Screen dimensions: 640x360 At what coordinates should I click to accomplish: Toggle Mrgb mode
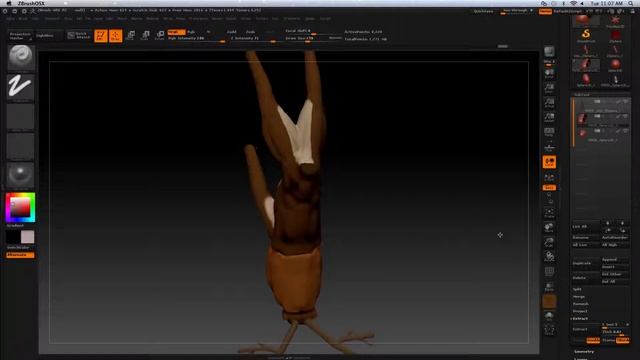coord(176,32)
